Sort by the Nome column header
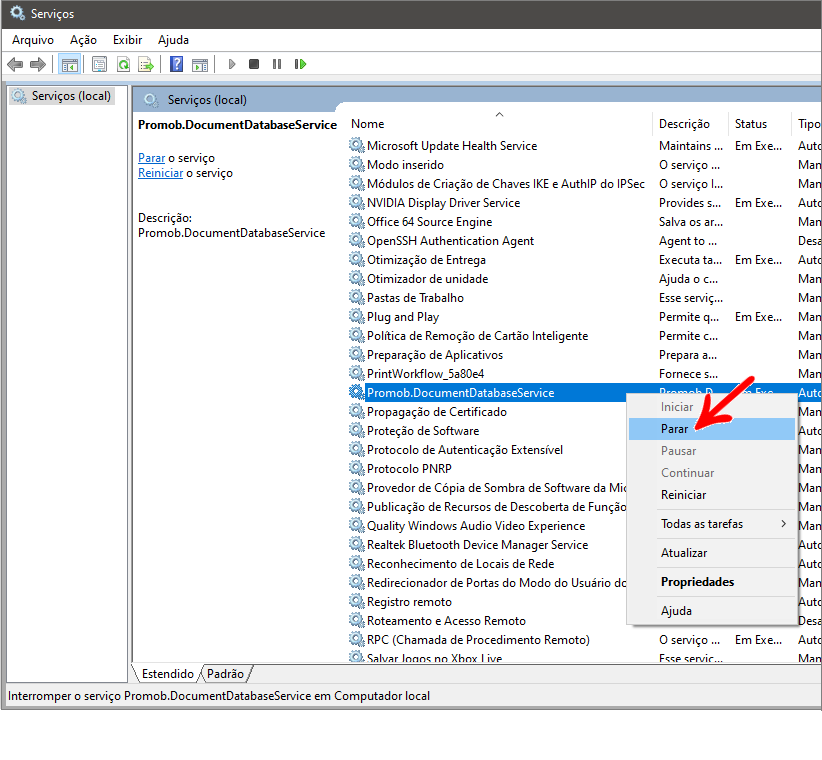822x760 pixels. point(499,124)
